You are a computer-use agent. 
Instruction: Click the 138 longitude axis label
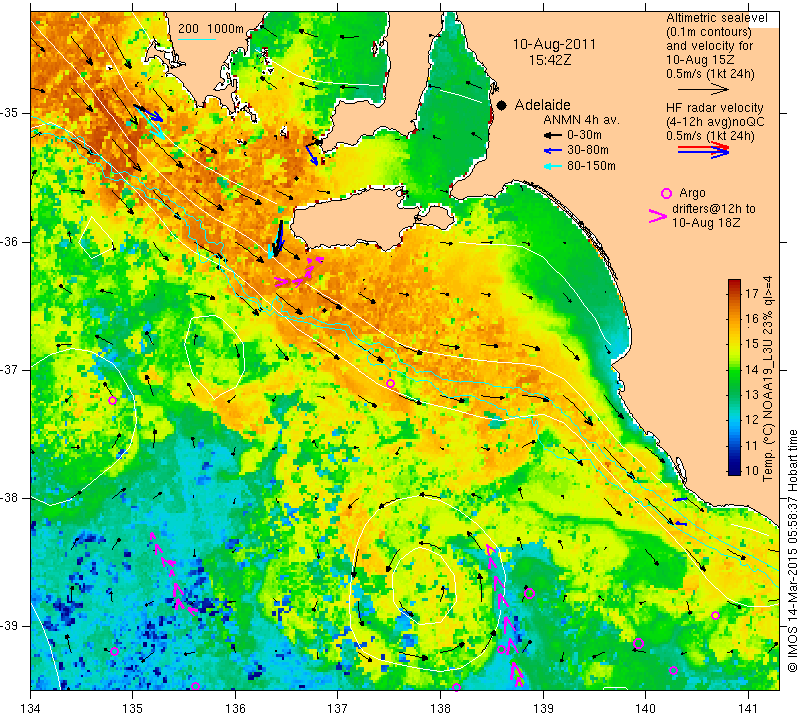click(x=440, y=709)
